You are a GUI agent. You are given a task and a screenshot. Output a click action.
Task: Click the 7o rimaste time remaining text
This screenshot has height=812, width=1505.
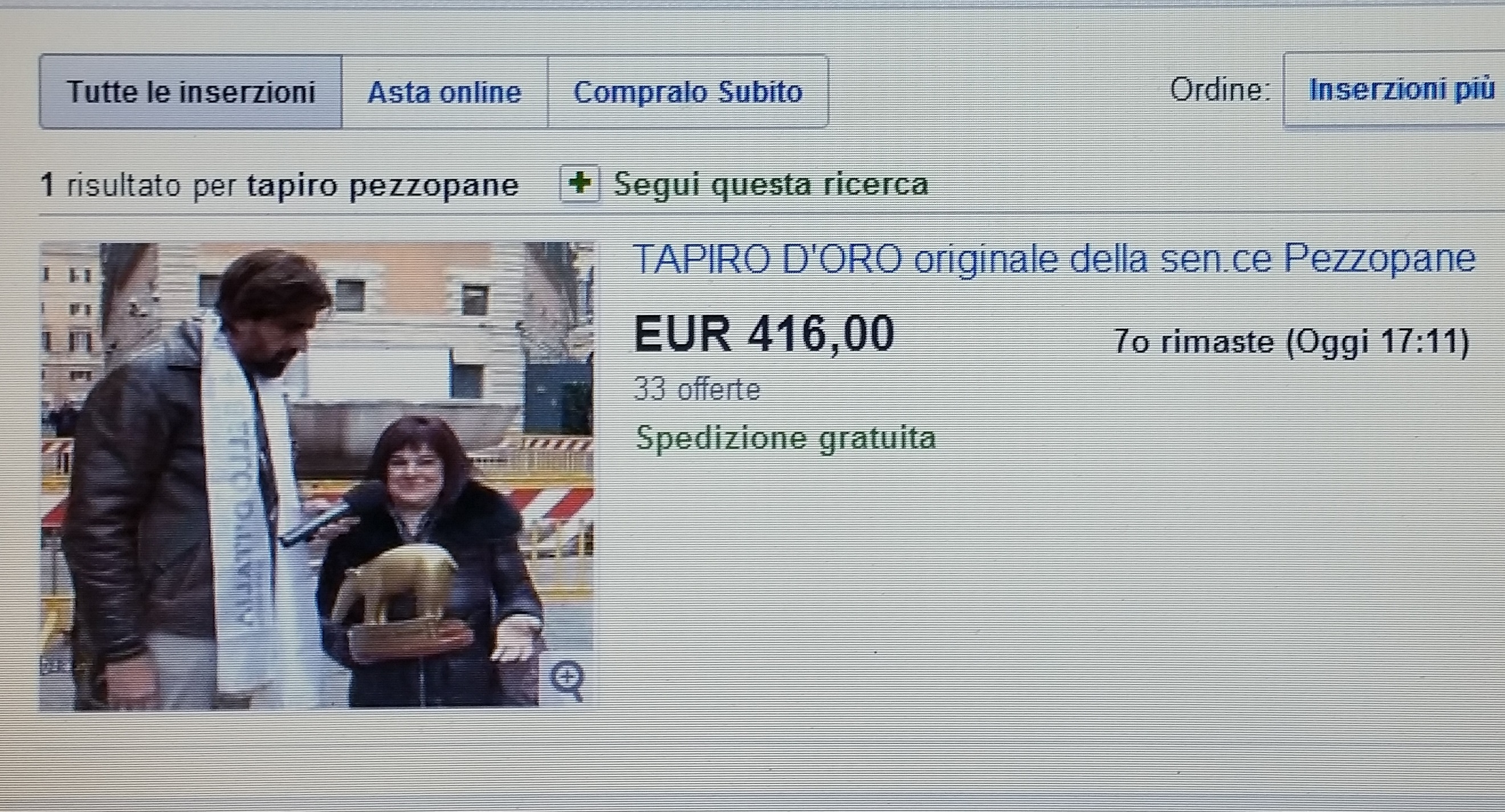[1194, 341]
